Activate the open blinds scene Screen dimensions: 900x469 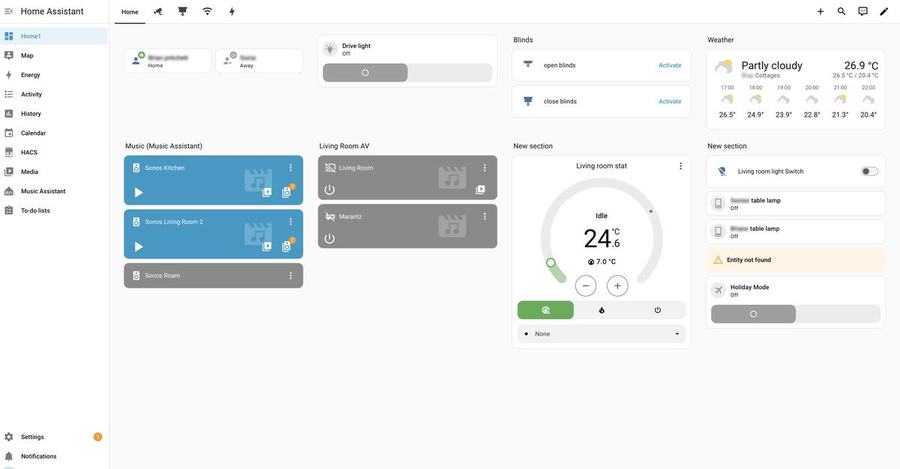click(670, 65)
